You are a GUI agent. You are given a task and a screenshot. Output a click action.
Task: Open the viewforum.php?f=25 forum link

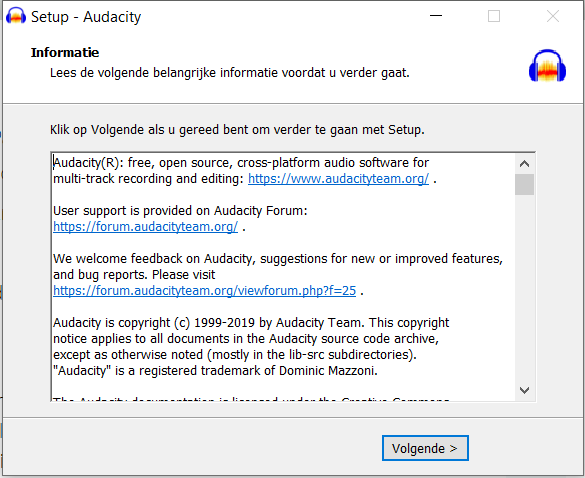pos(204,290)
